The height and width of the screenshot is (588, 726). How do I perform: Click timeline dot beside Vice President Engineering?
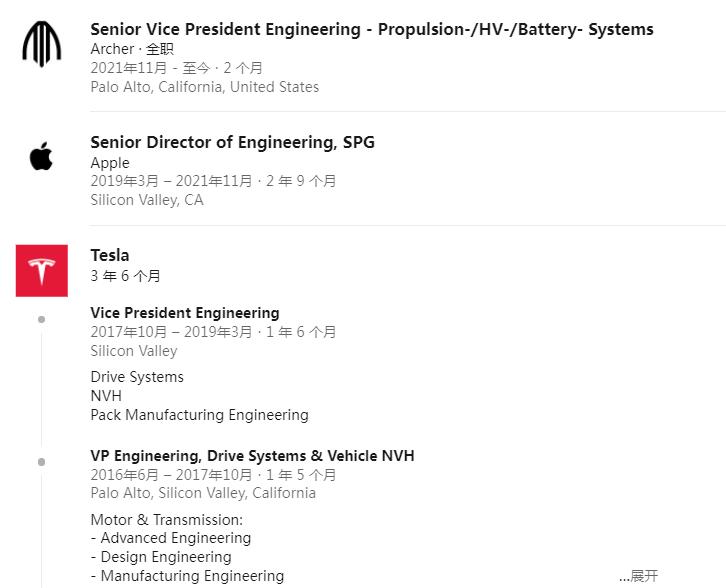click(x=41, y=319)
